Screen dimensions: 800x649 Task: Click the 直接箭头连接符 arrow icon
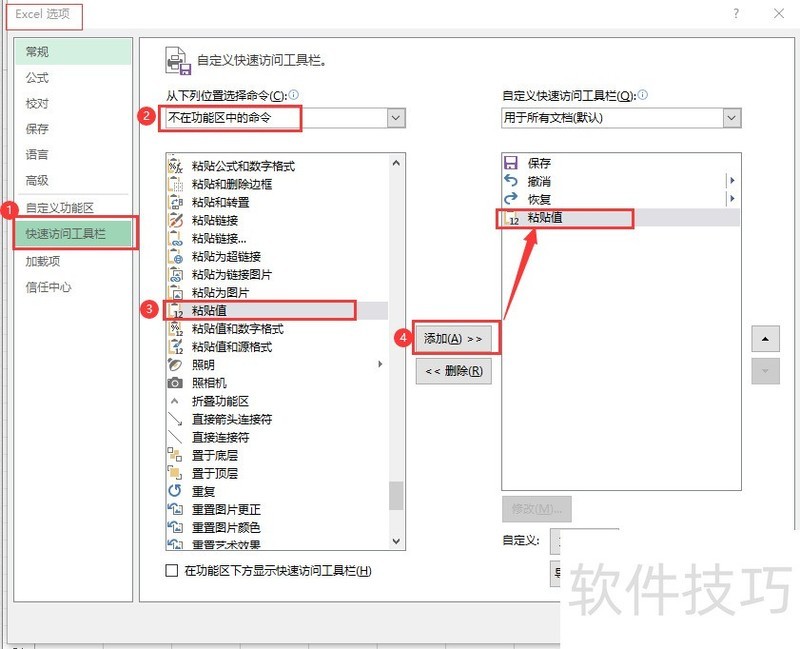(x=175, y=419)
